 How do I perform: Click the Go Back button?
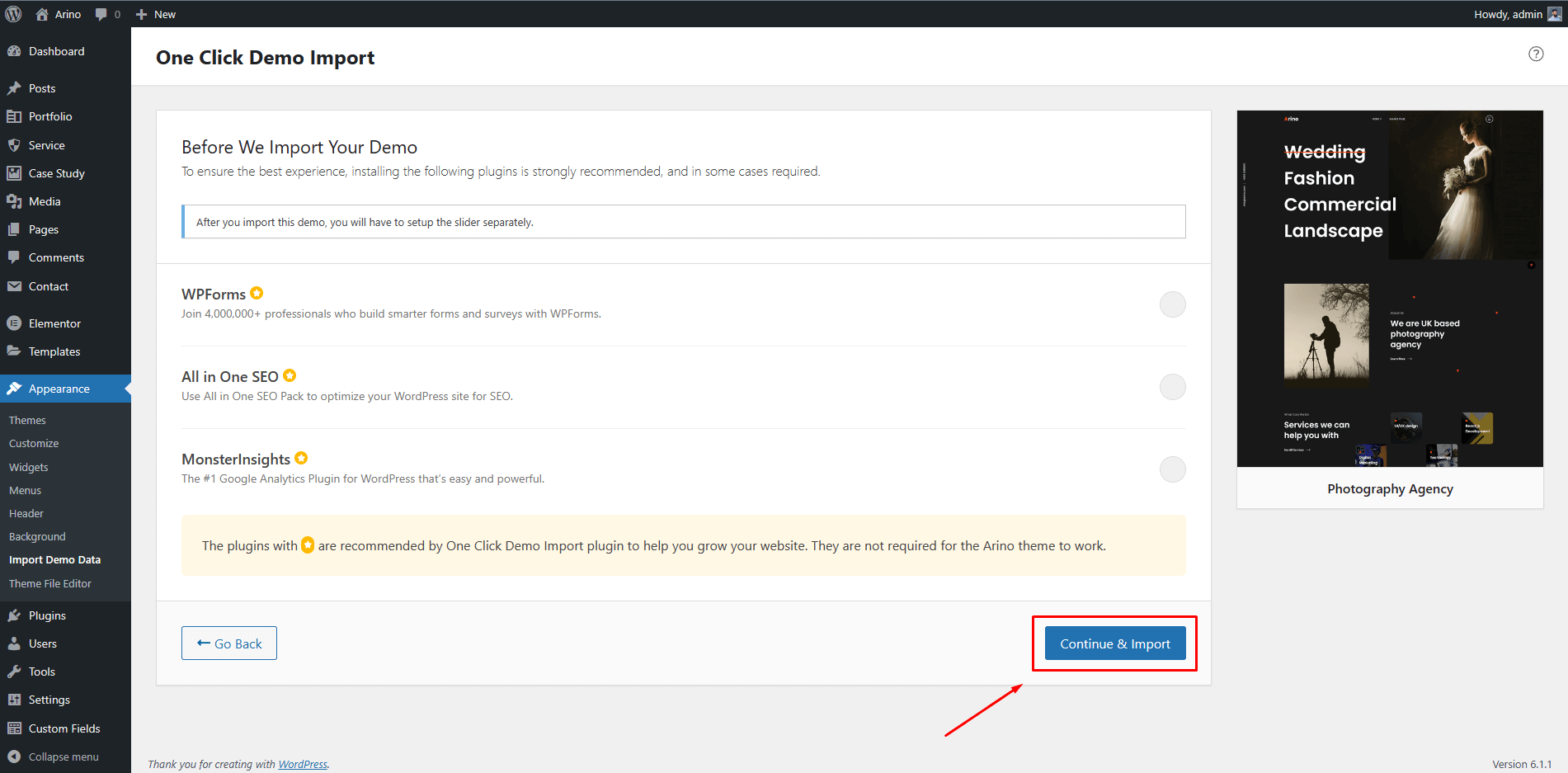[229, 643]
